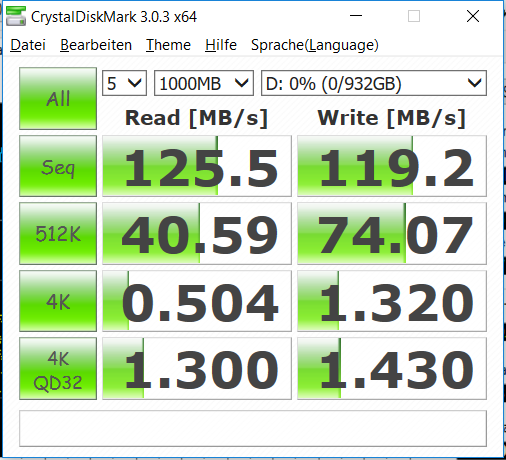506x460 pixels.
Task: Open the Datei menu
Action: pyautogui.click(x=28, y=45)
